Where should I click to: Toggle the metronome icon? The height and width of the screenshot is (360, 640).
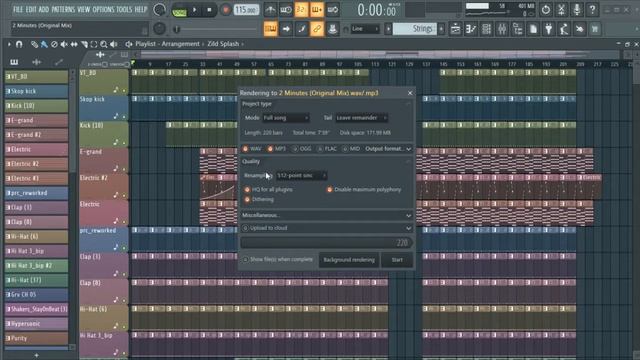coord(270,10)
